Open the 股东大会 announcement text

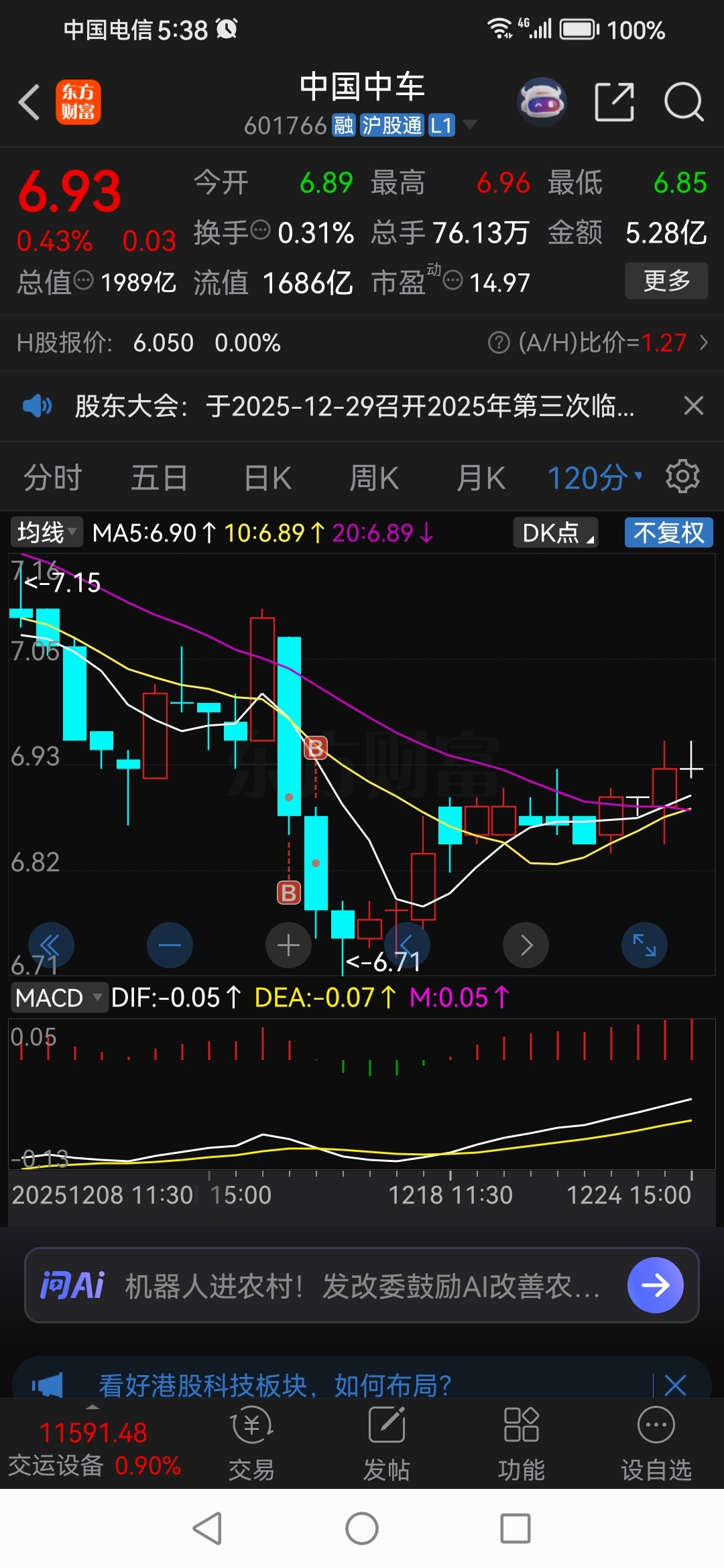355,406
